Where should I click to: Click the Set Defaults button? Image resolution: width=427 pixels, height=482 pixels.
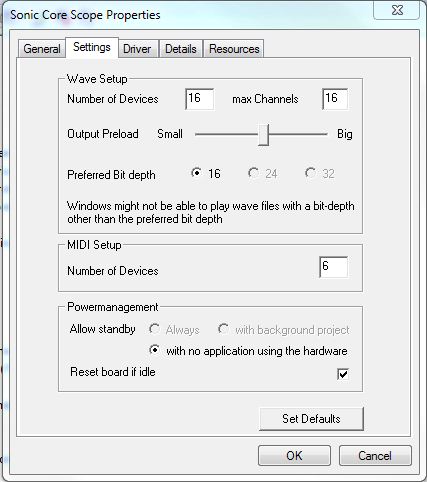[x=311, y=419]
